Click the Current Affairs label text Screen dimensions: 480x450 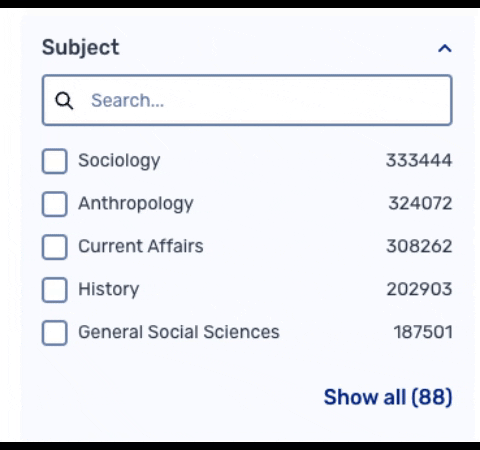coord(141,246)
